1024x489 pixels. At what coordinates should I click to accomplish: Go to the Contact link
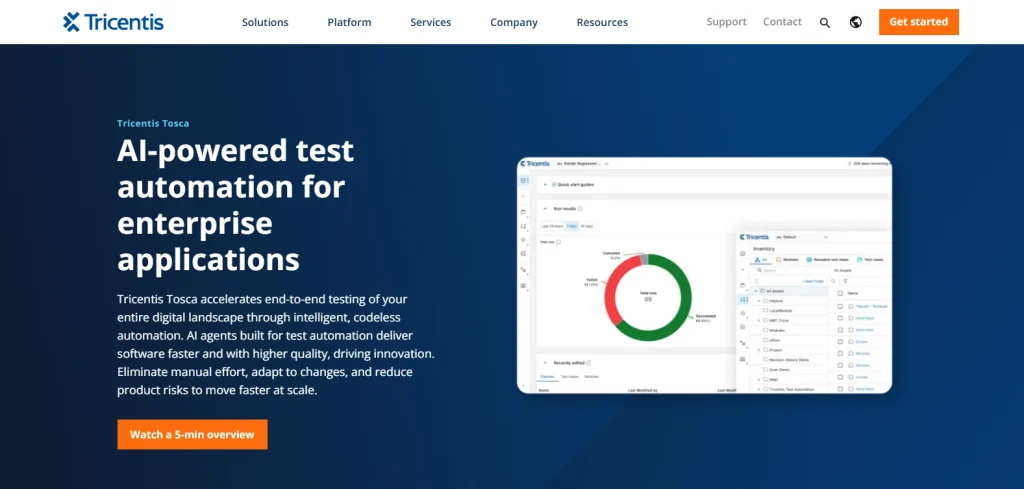(x=782, y=22)
